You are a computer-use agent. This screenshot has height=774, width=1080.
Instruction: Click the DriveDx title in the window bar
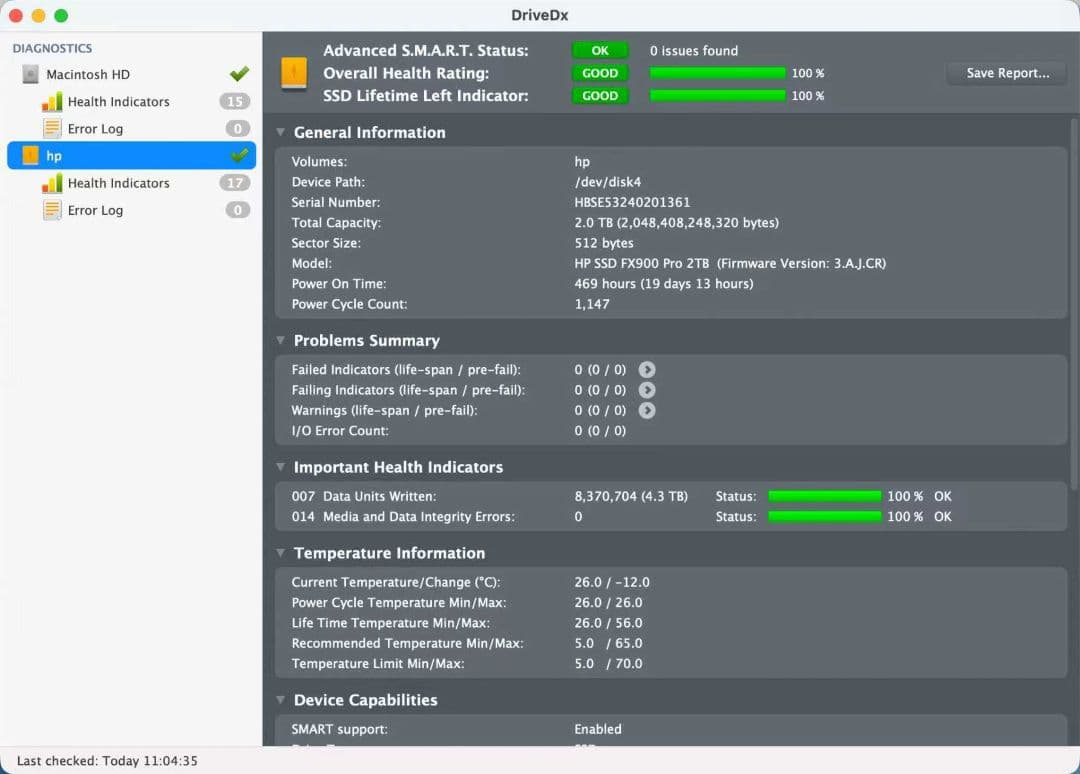(540, 15)
